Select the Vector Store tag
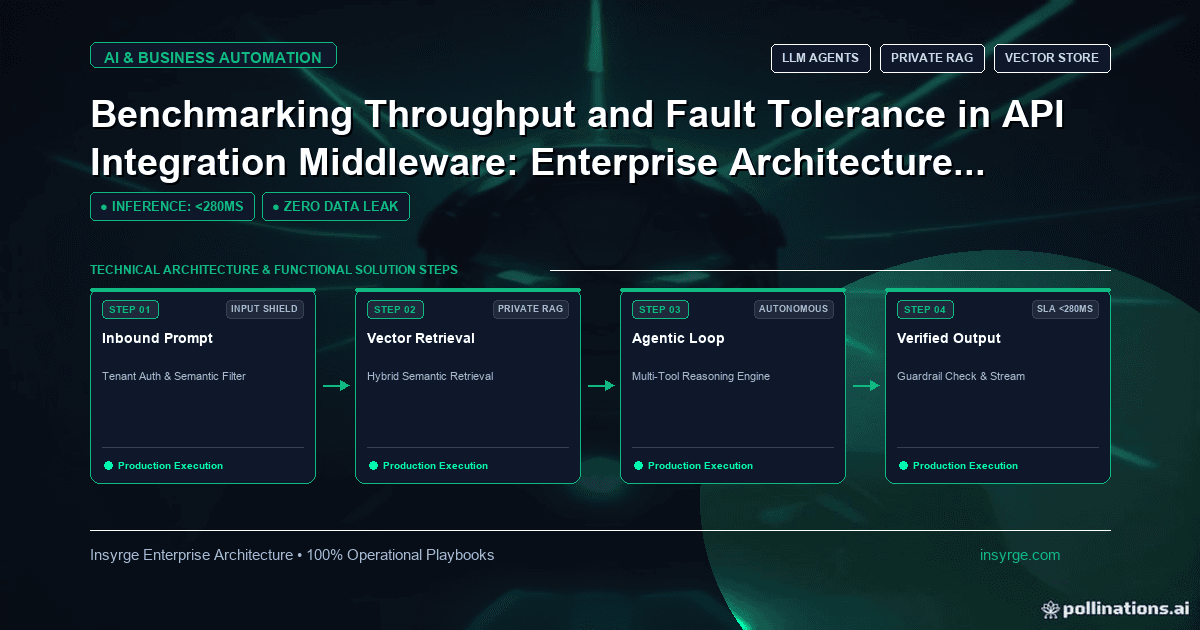The height and width of the screenshot is (630, 1200). (1052, 58)
